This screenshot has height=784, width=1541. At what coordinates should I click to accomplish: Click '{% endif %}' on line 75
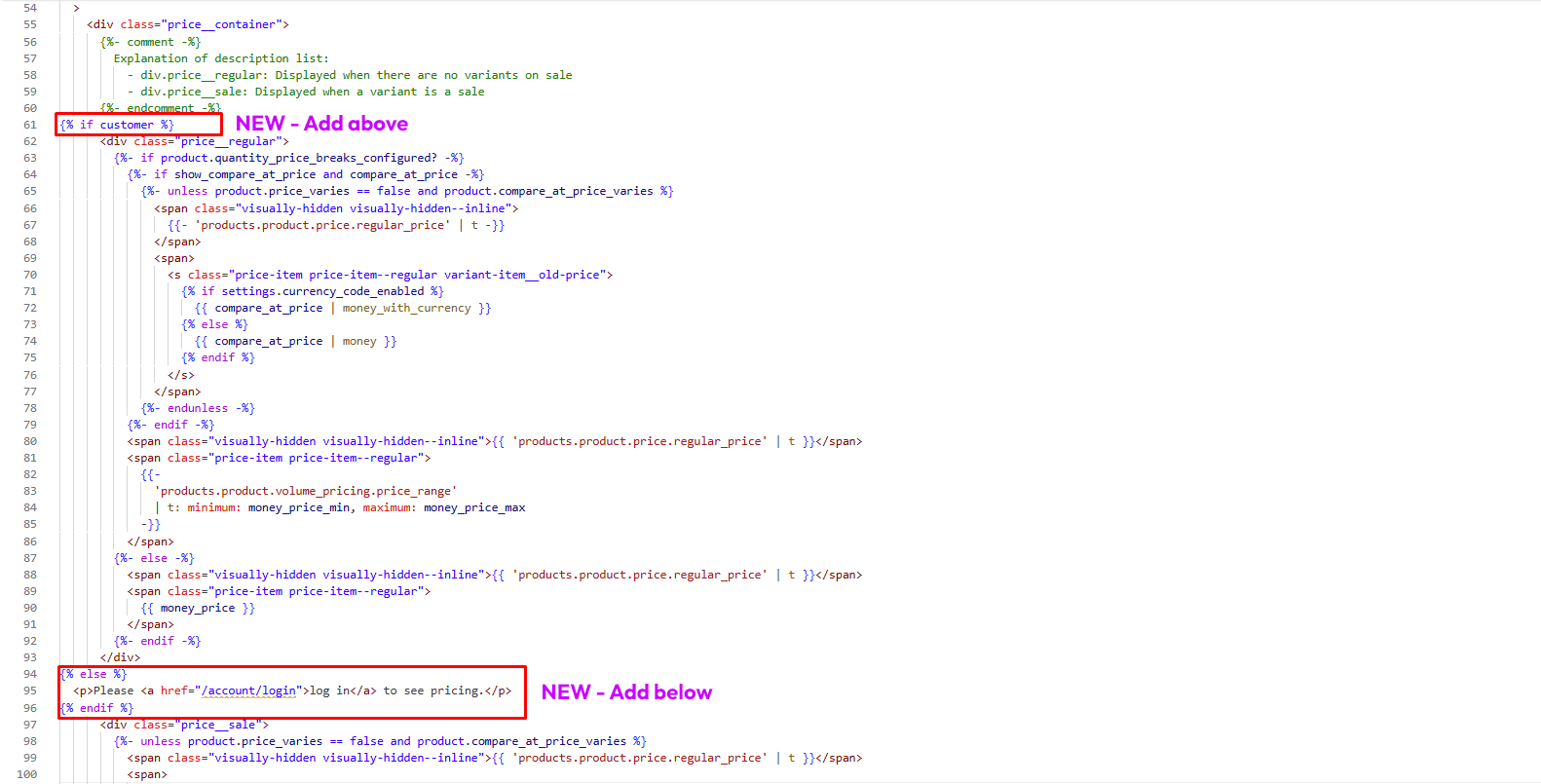[218, 357]
